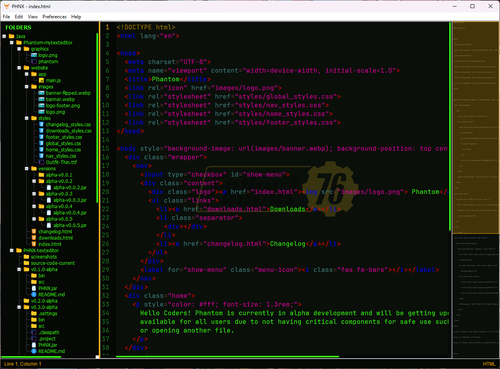The height and width of the screenshot is (369, 500).
Task: Click the file icon beside Outfit-Thin.ttf
Action: point(41,162)
